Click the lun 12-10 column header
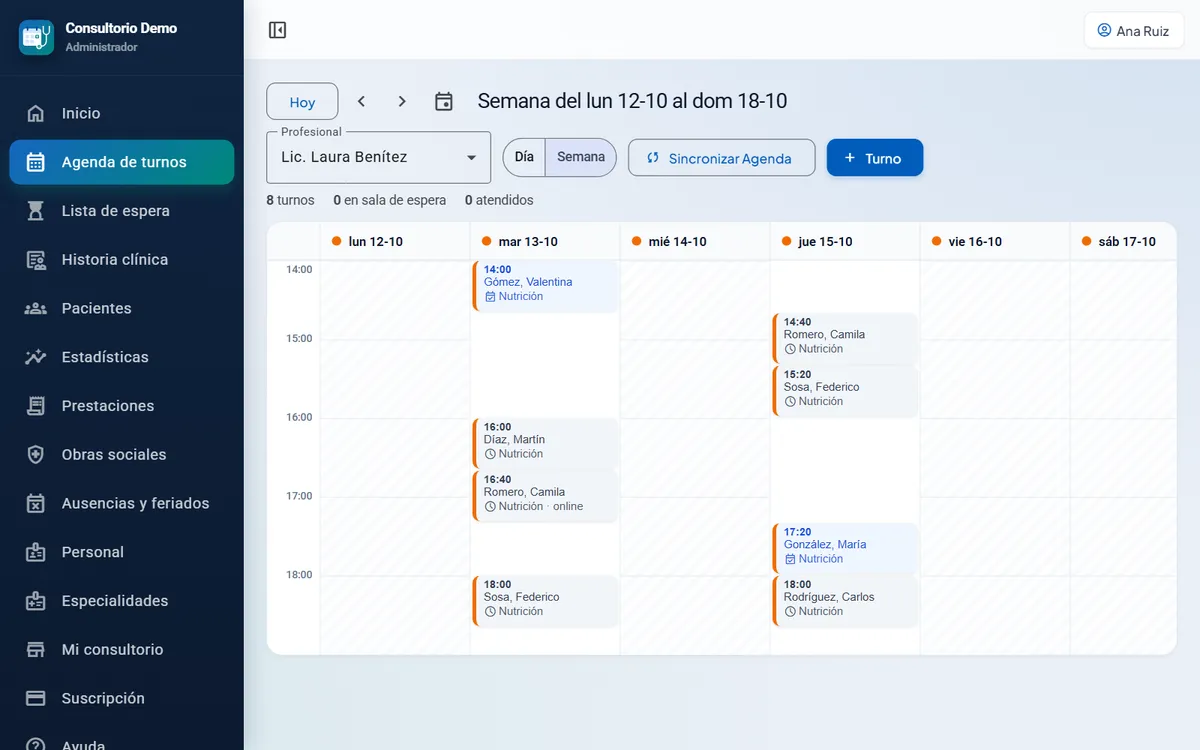1200x750 pixels. [x=394, y=241]
